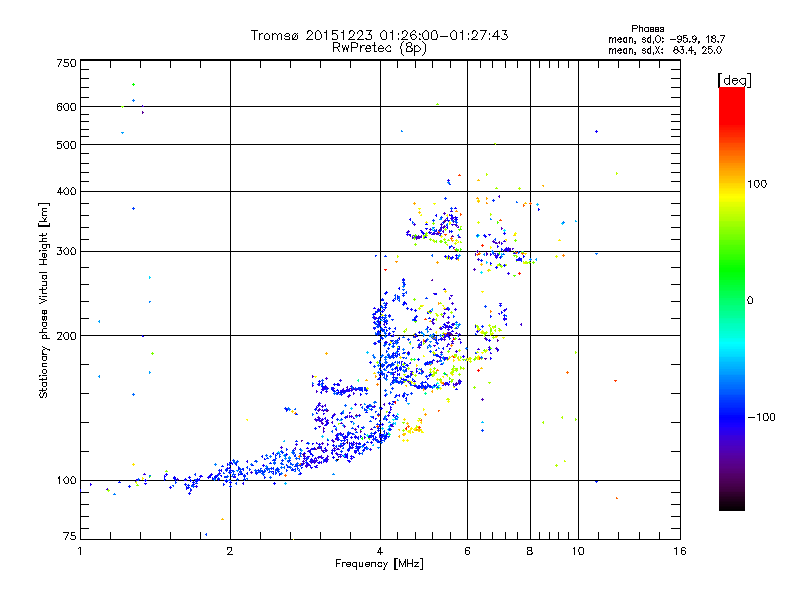Image resolution: width=800 pixels, height=600 pixels.
Task: Click the x-axis tick label '1'
Action: tap(80, 551)
